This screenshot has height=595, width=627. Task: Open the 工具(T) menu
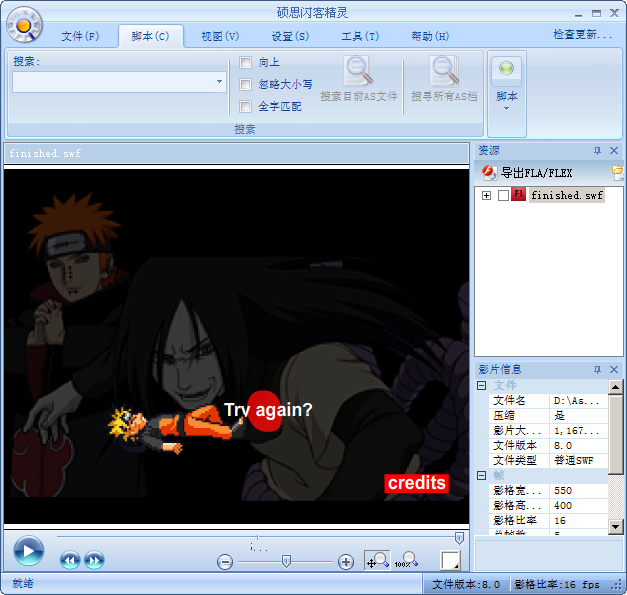click(x=360, y=36)
